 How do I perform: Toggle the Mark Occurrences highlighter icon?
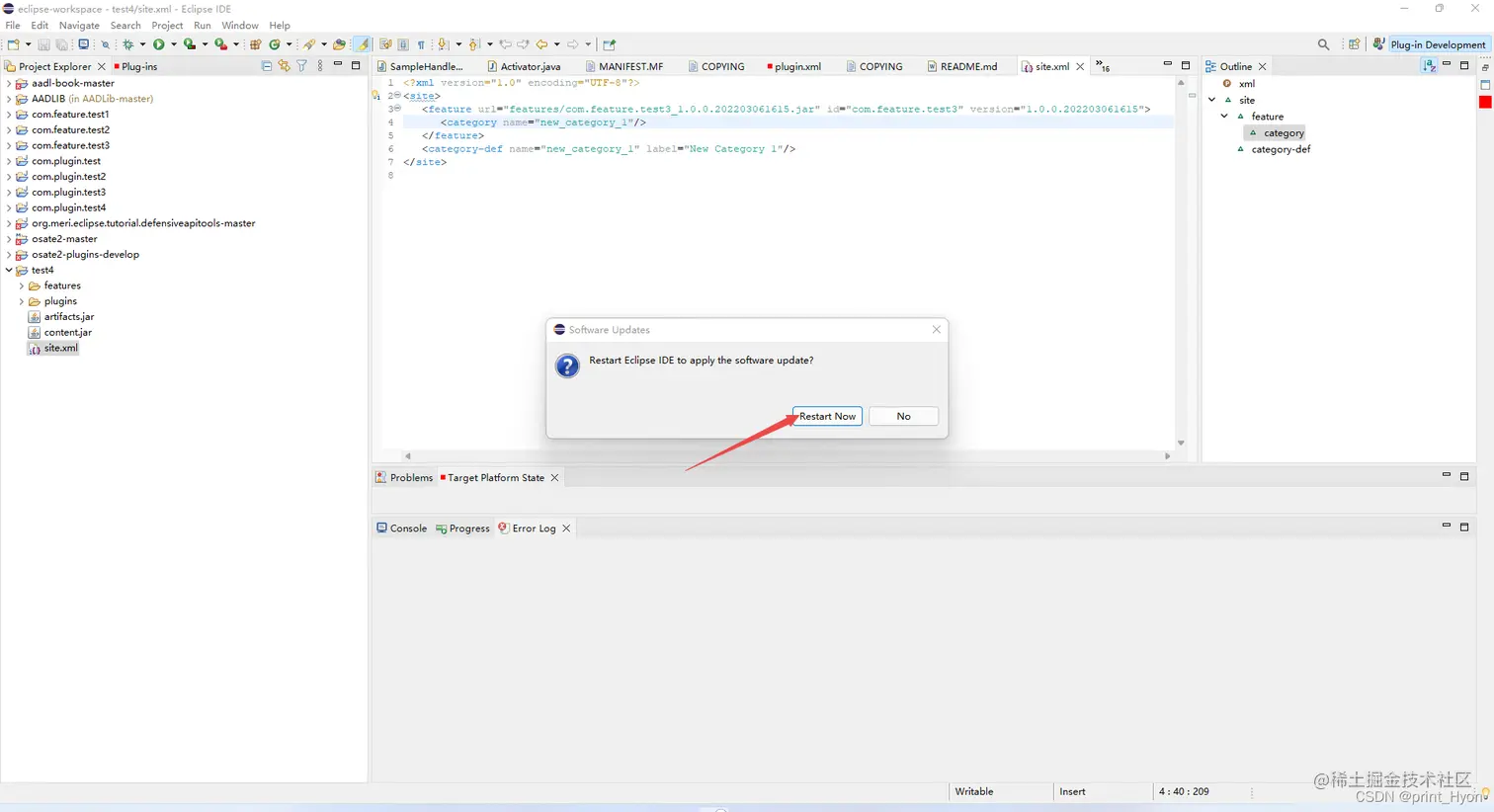tap(363, 44)
